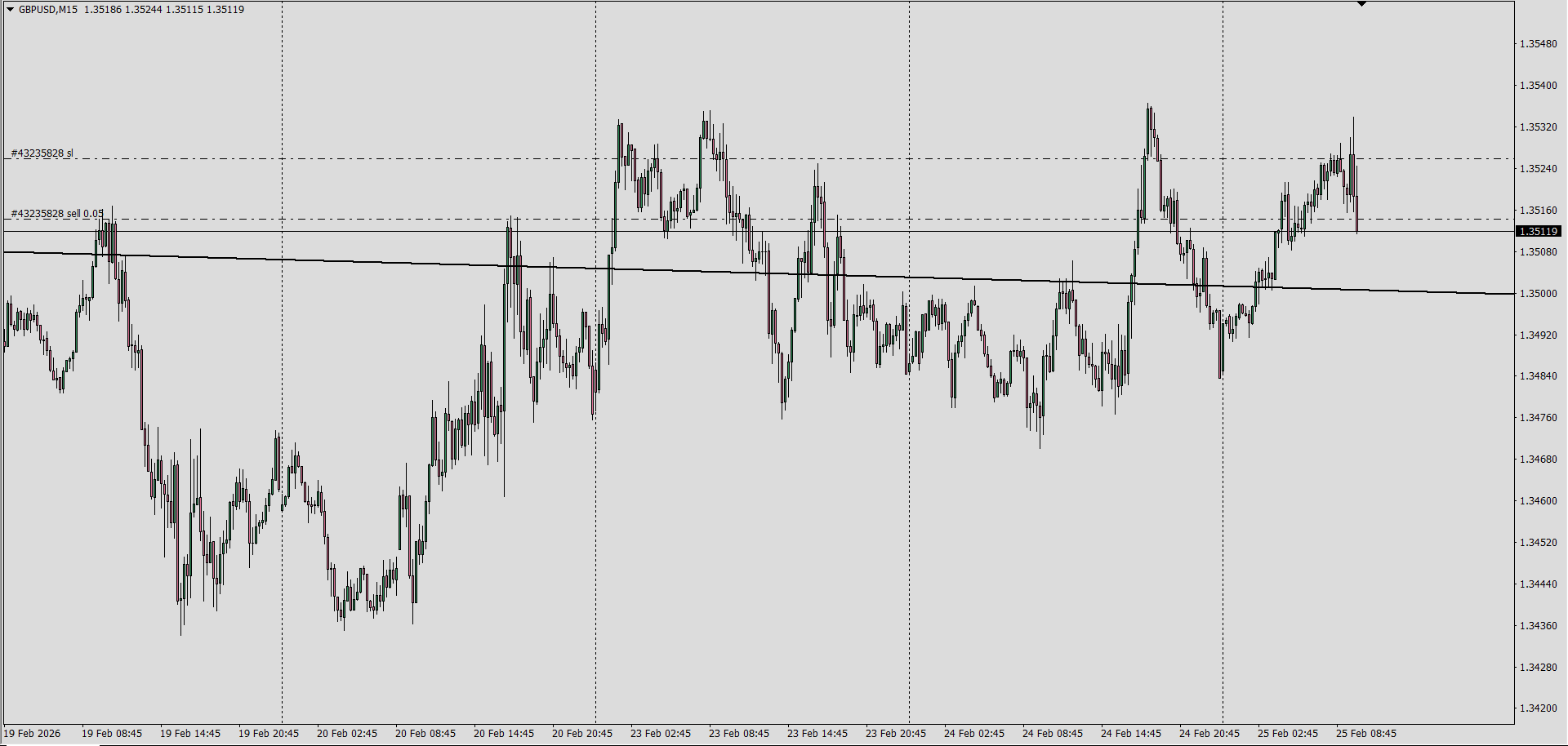Click the 19 Feb 08:45 time label
Image resolution: width=1568 pixels, height=746 pixels.
pyautogui.click(x=112, y=734)
